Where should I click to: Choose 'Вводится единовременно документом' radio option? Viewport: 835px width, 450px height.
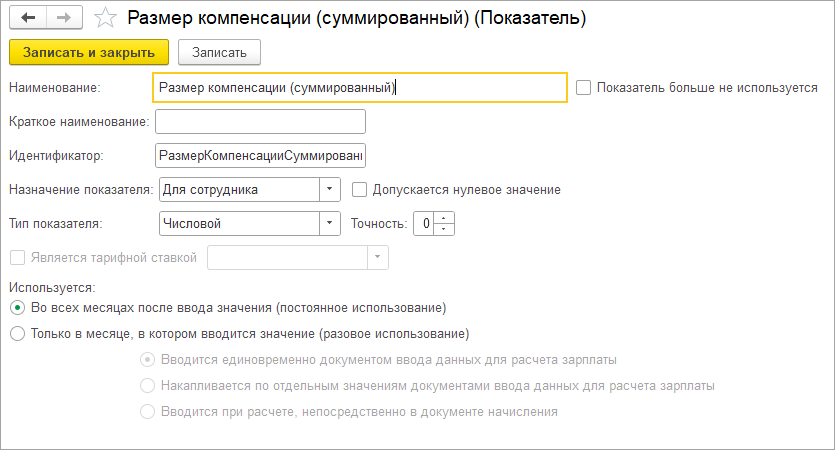click(148, 359)
